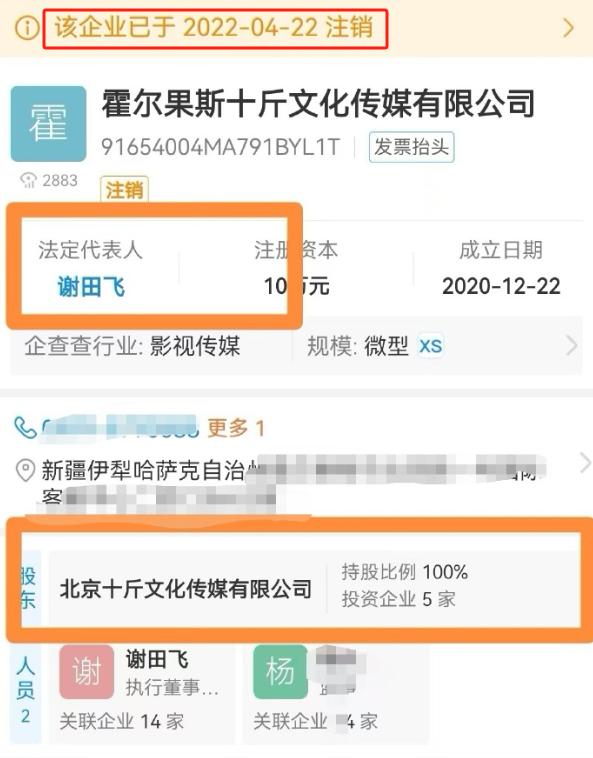Screen dimensions: 593x758
Task: Tap the phone call icon
Action: click(x=26, y=427)
